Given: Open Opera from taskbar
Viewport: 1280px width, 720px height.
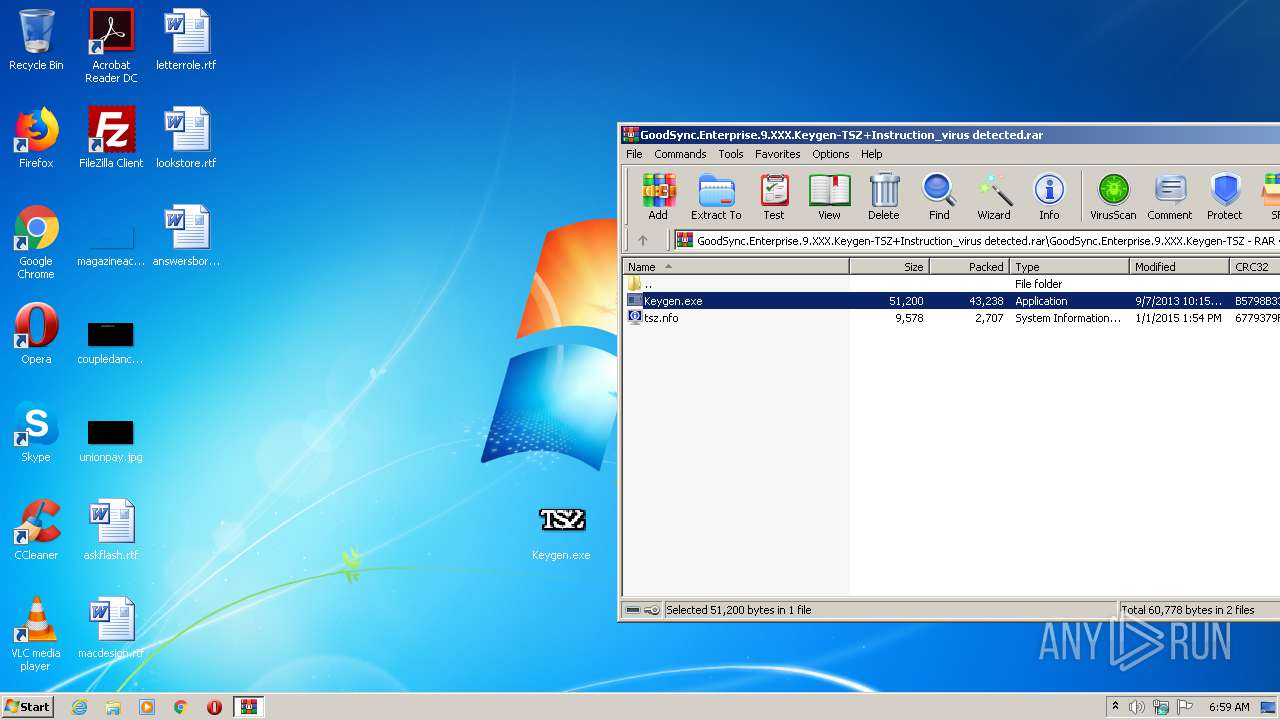Looking at the screenshot, I should click(x=214, y=707).
